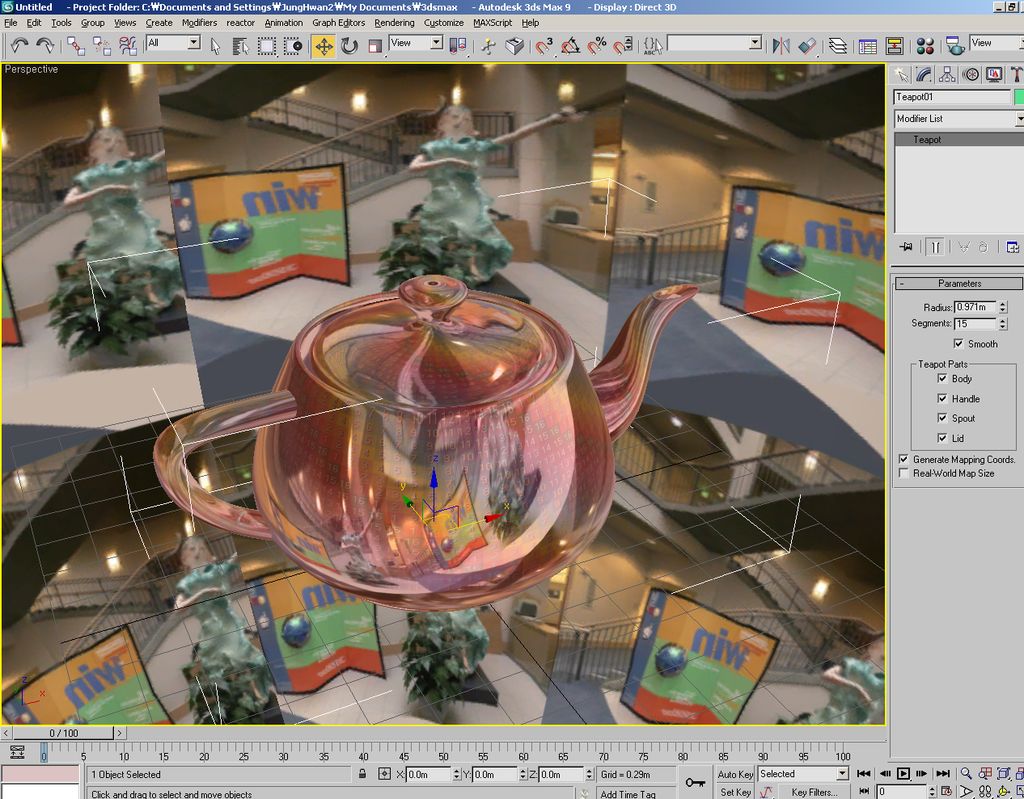Switch to the Motion panel tab

970,74
